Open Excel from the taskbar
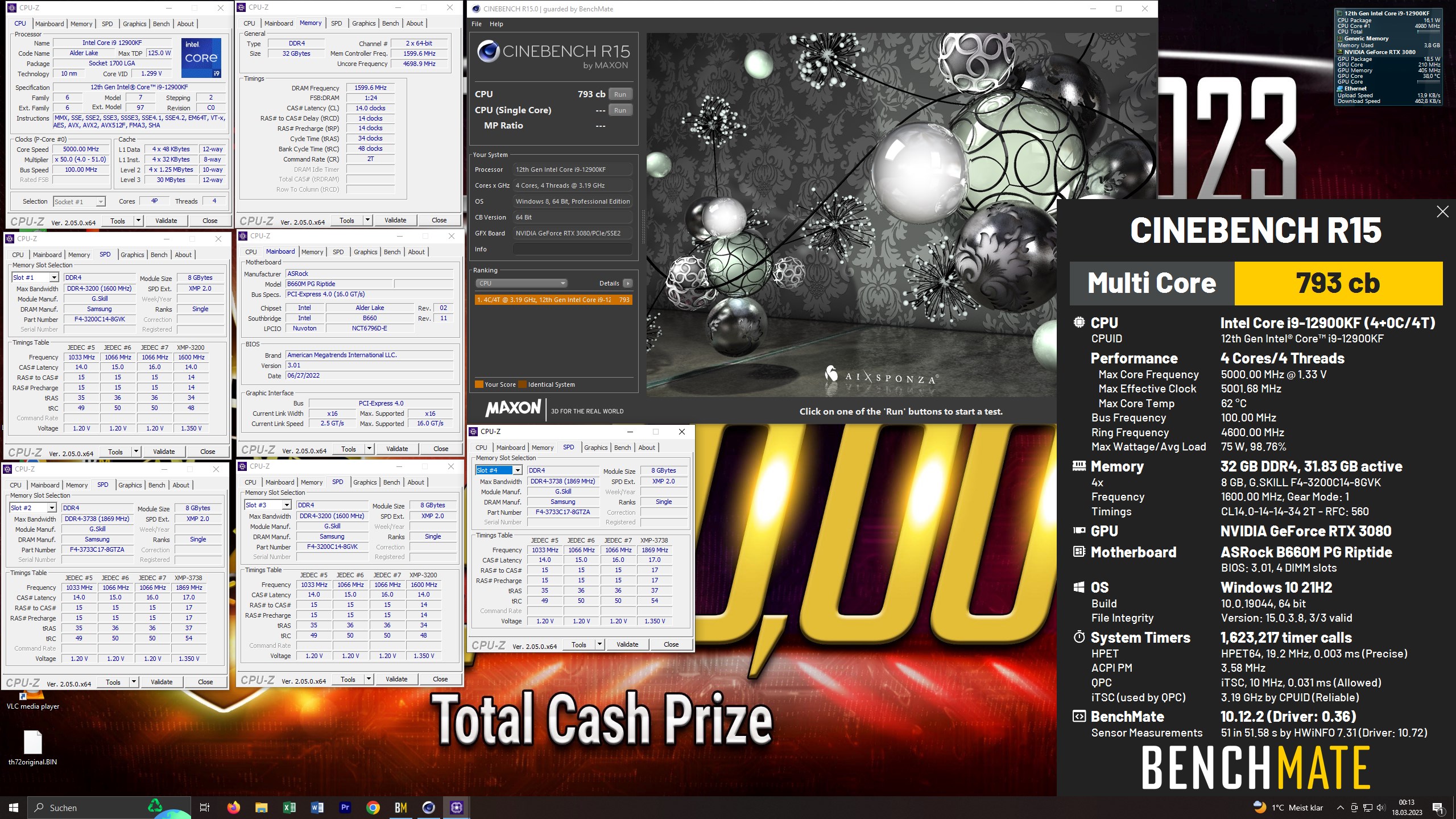 (x=289, y=808)
